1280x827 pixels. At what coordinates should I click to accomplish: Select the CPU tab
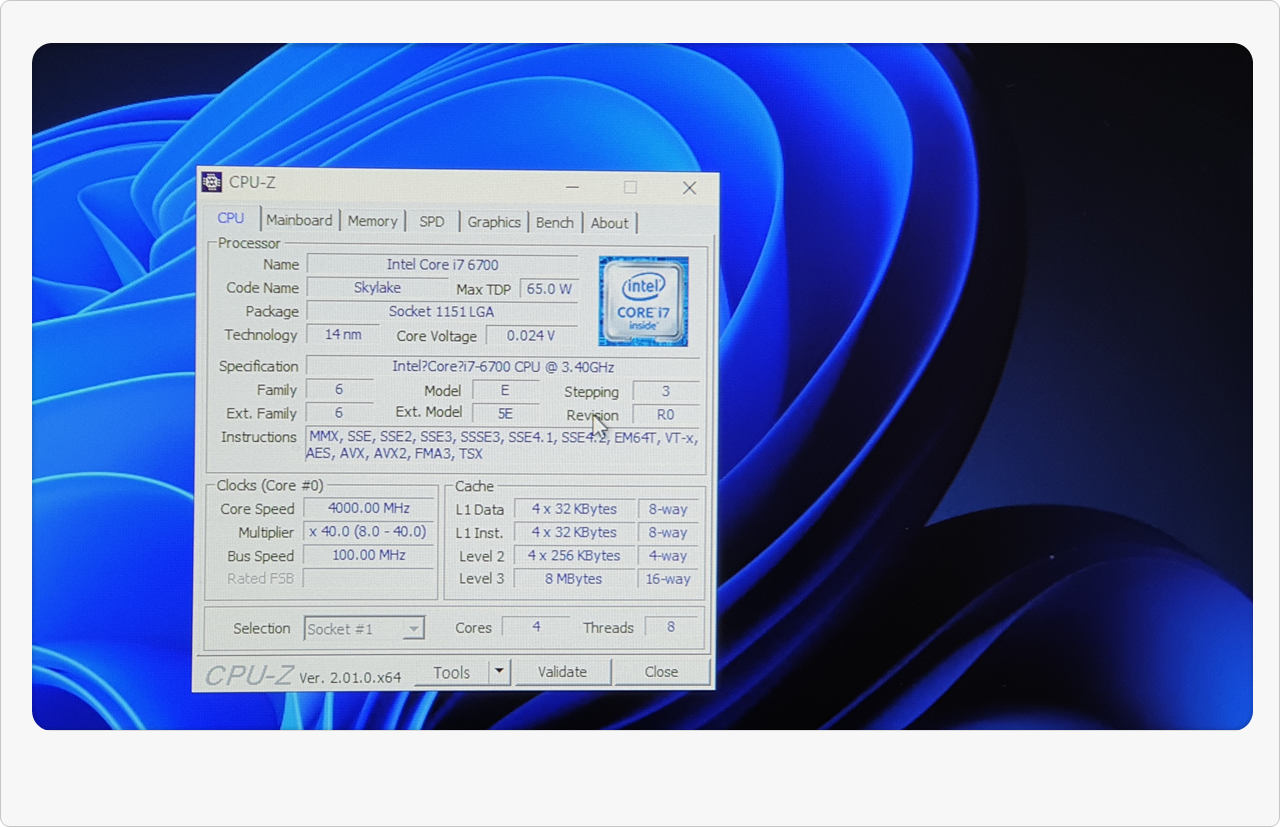pos(230,218)
